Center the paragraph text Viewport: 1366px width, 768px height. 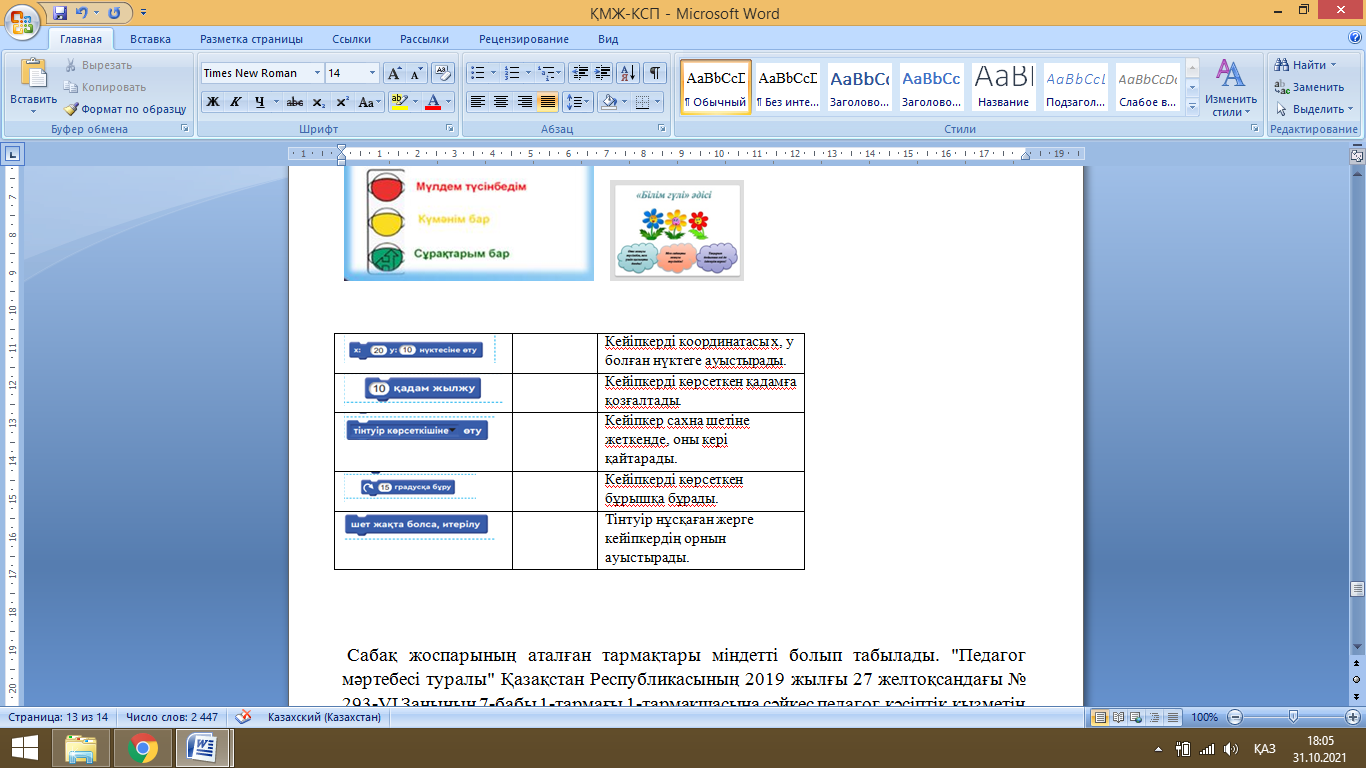pyautogui.click(x=501, y=102)
